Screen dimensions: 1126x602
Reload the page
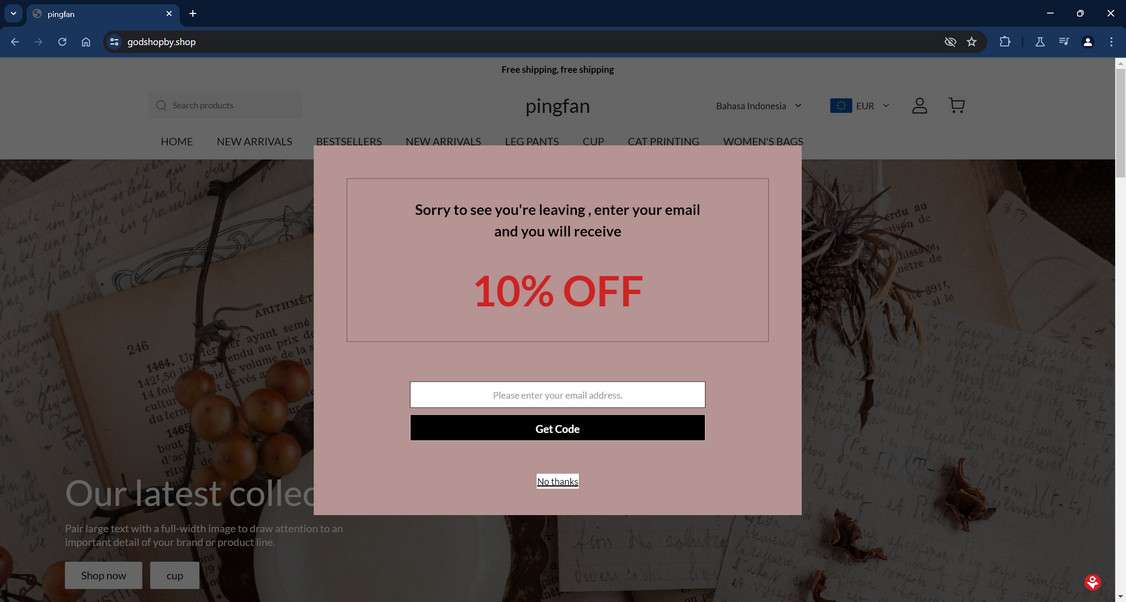pyautogui.click(x=62, y=42)
